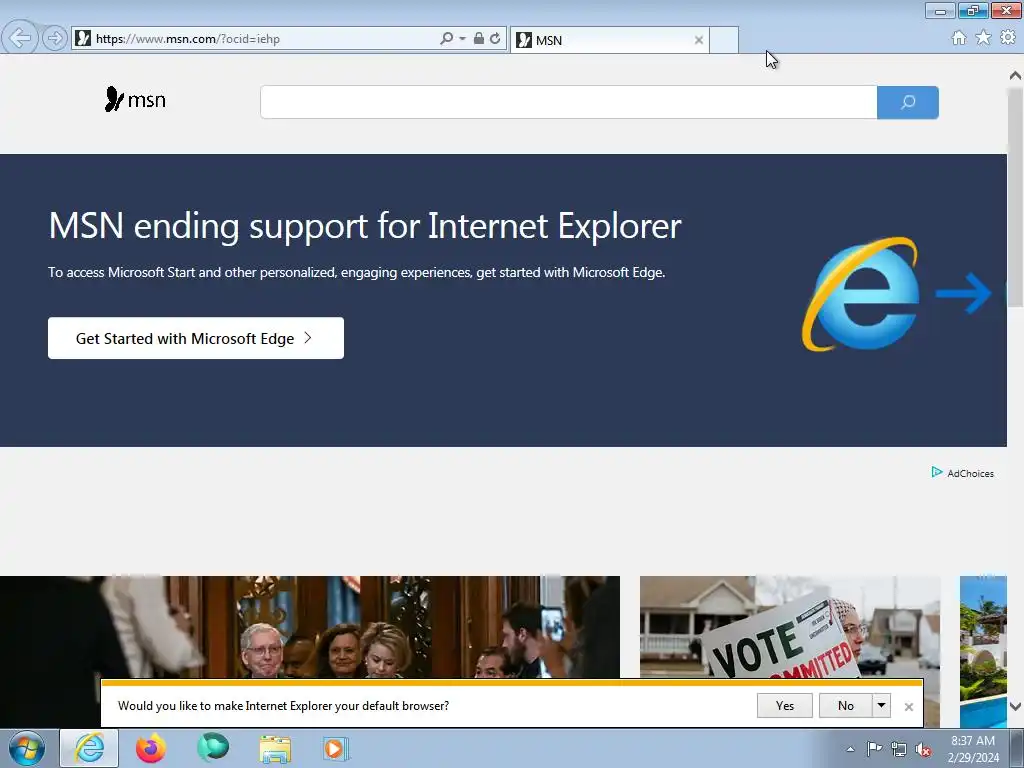The image size is (1024, 768).
Task: Open the Tools gear menu
Action: click(1008, 38)
